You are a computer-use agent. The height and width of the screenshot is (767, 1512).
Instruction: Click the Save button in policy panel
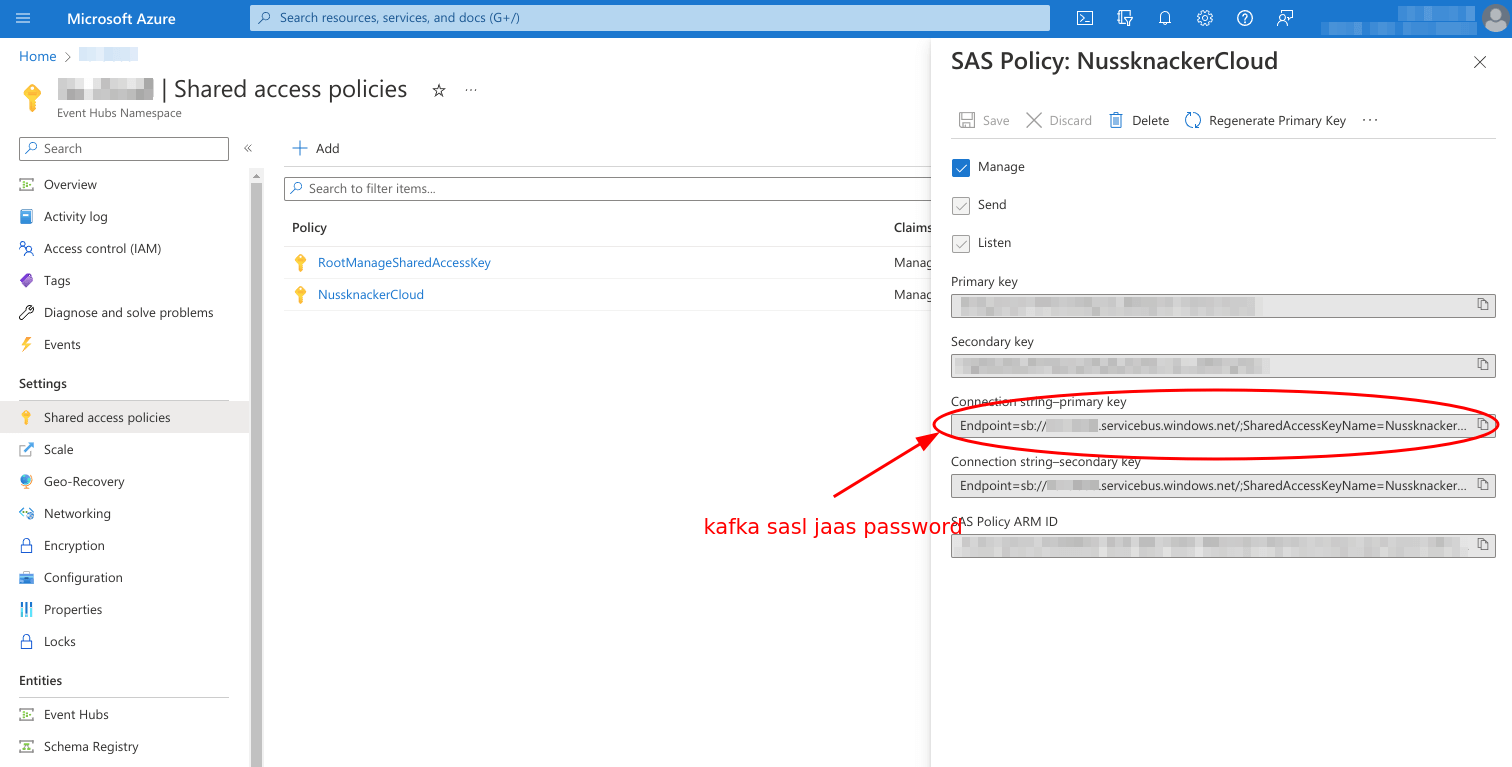pos(984,120)
